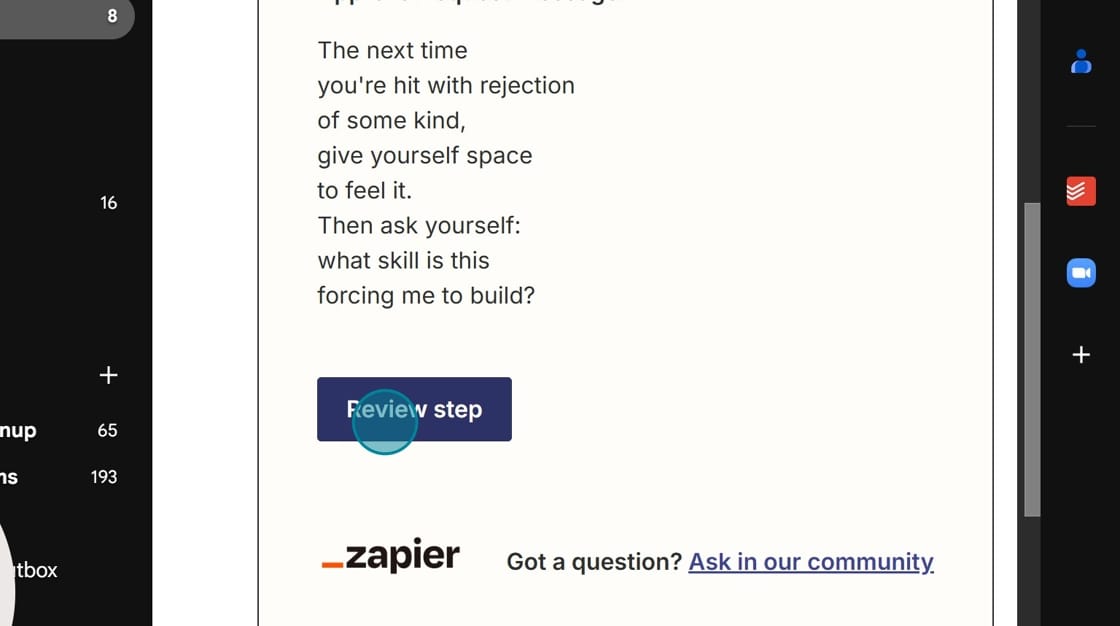This screenshot has height=626, width=1120.
Task: Click the 65 message counter
Action: tap(107, 430)
